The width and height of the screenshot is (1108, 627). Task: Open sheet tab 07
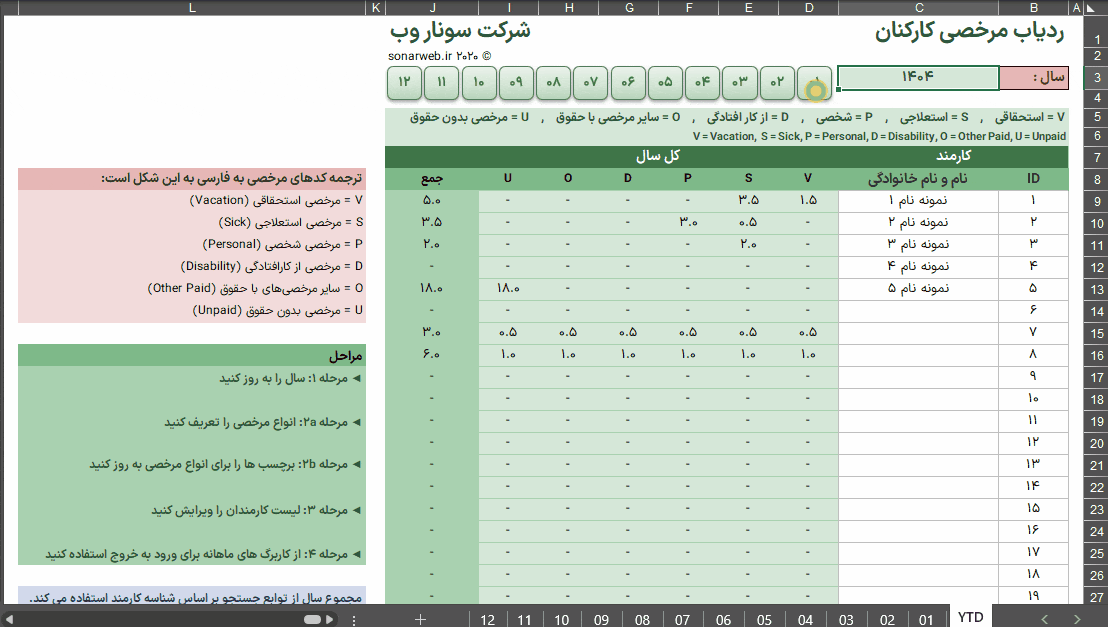click(x=683, y=619)
